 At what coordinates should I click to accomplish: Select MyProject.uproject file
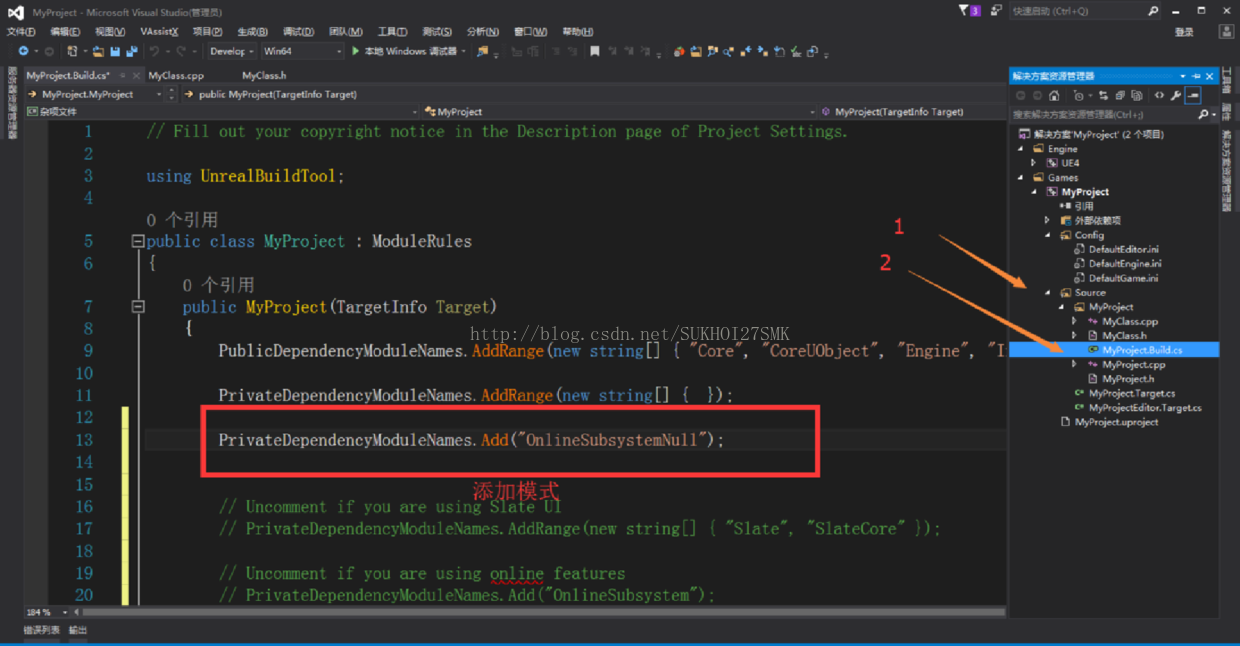pyautogui.click(x=1116, y=422)
